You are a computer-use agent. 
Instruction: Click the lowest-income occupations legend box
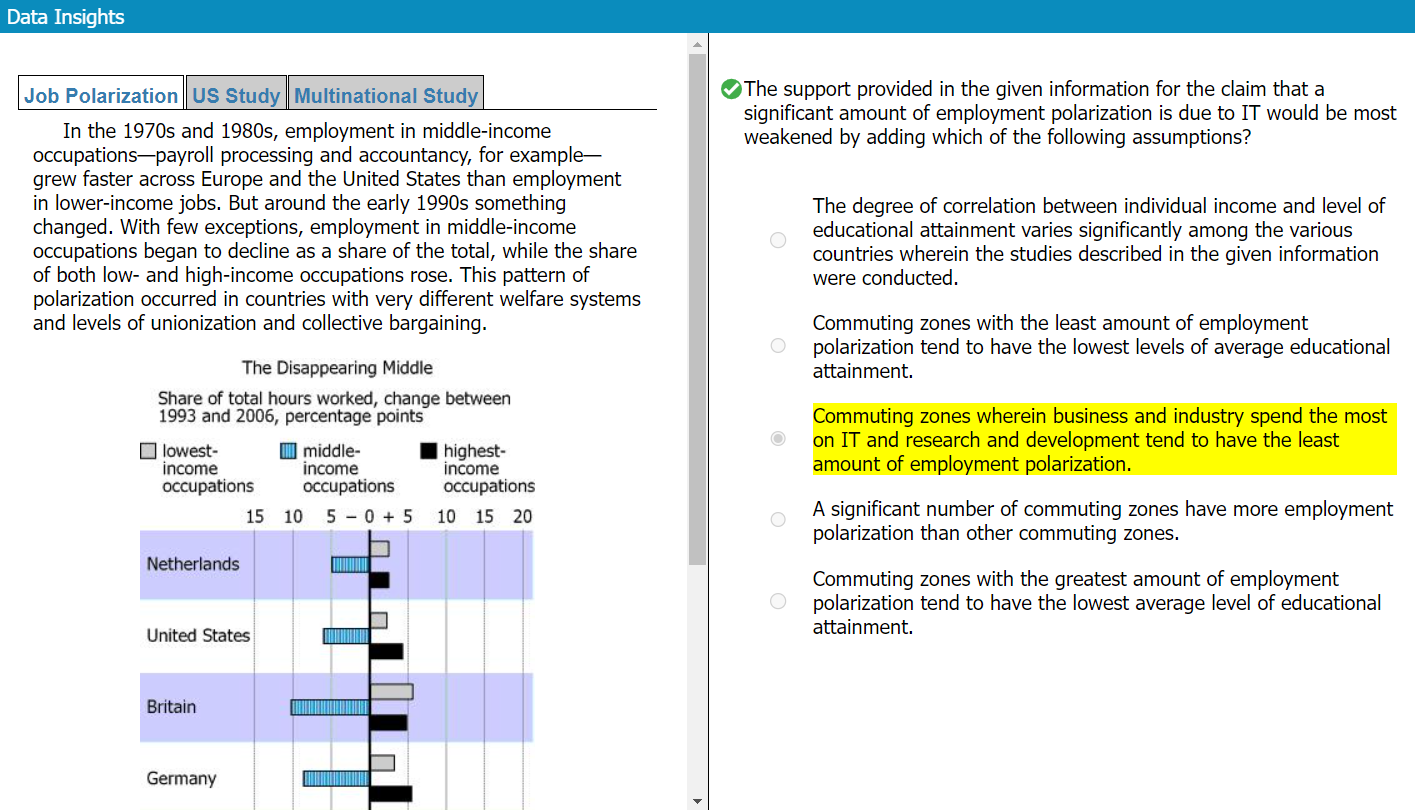(x=148, y=452)
